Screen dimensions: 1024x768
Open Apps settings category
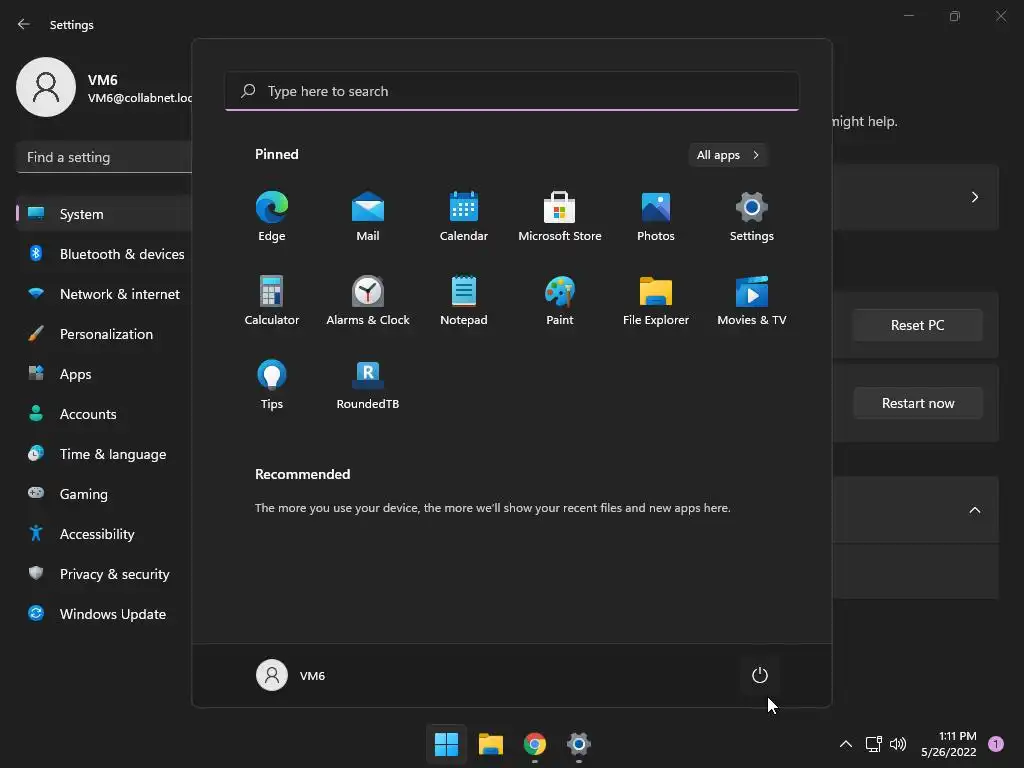pyautogui.click(x=104, y=374)
